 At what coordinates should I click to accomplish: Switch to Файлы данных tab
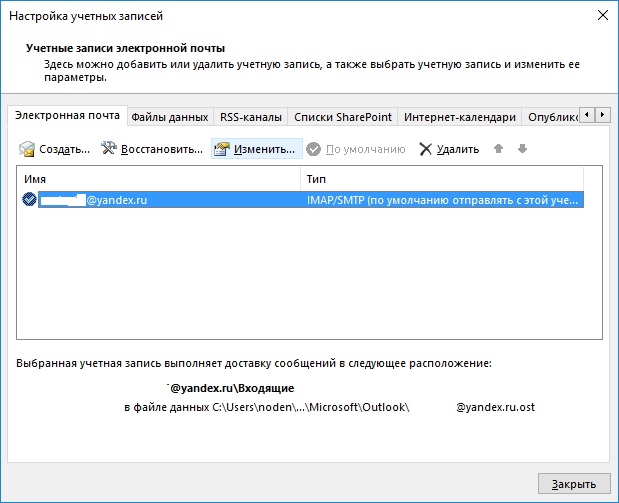(x=170, y=117)
